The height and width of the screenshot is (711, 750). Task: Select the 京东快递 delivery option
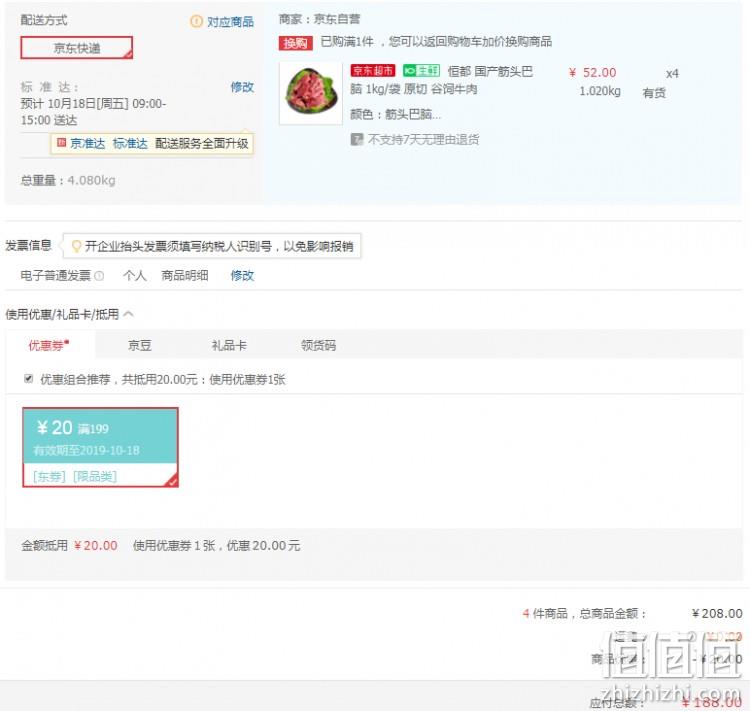tap(77, 48)
